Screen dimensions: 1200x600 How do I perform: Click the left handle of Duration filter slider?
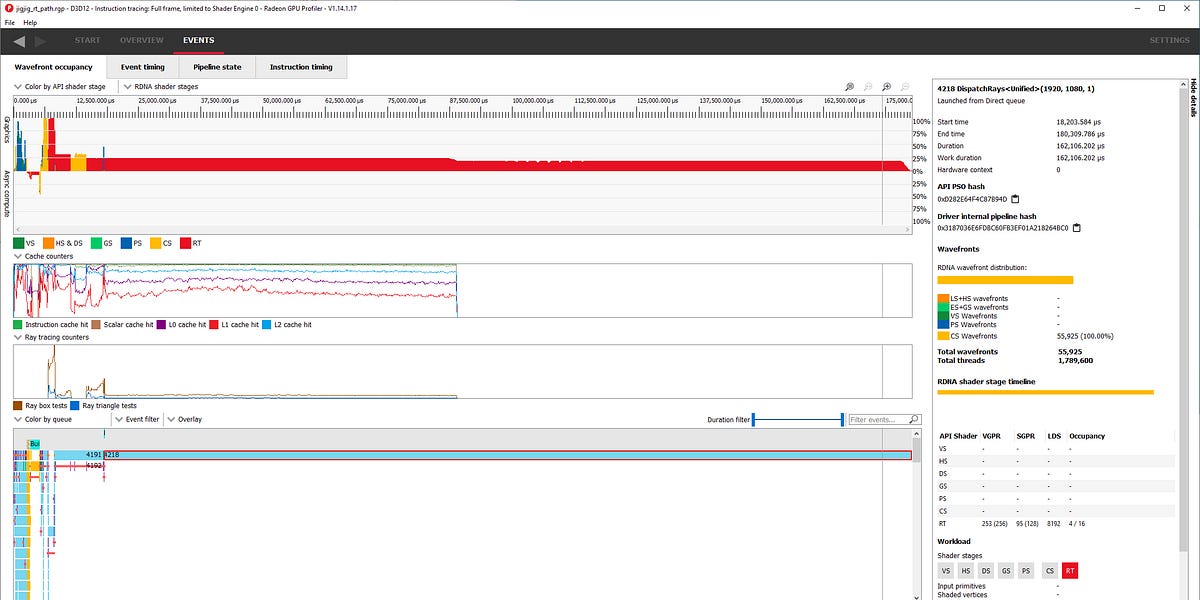point(753,420)
